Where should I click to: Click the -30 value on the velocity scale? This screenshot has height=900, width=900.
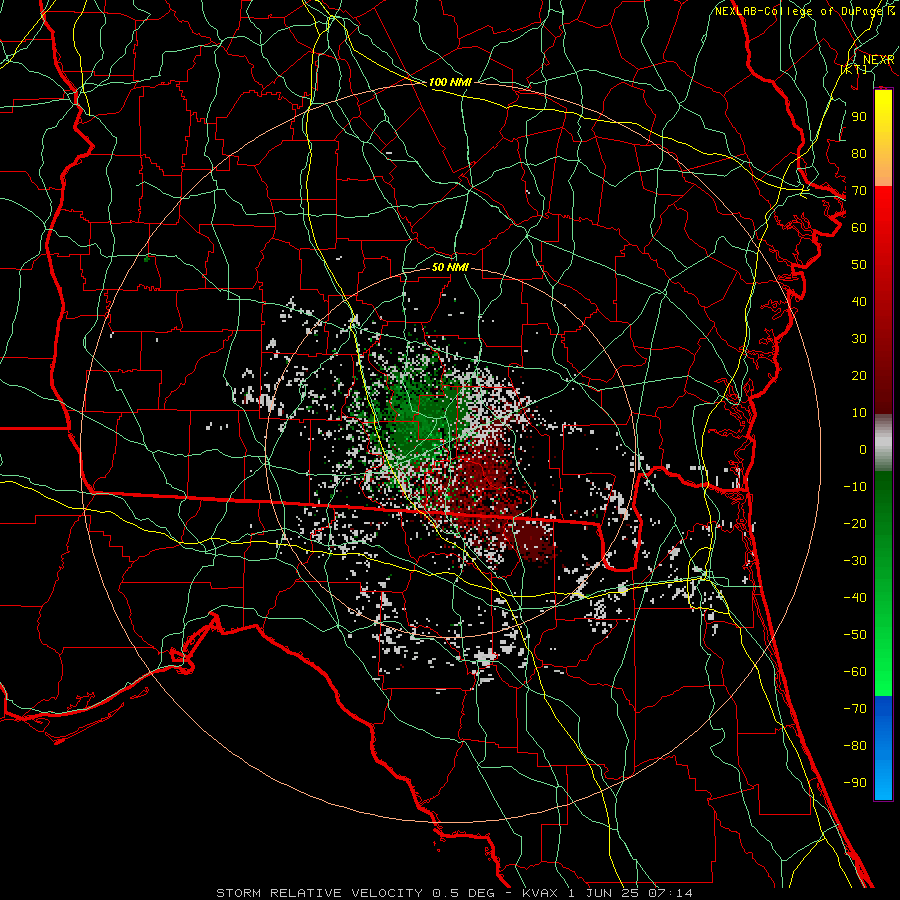(x=855, y=561)
